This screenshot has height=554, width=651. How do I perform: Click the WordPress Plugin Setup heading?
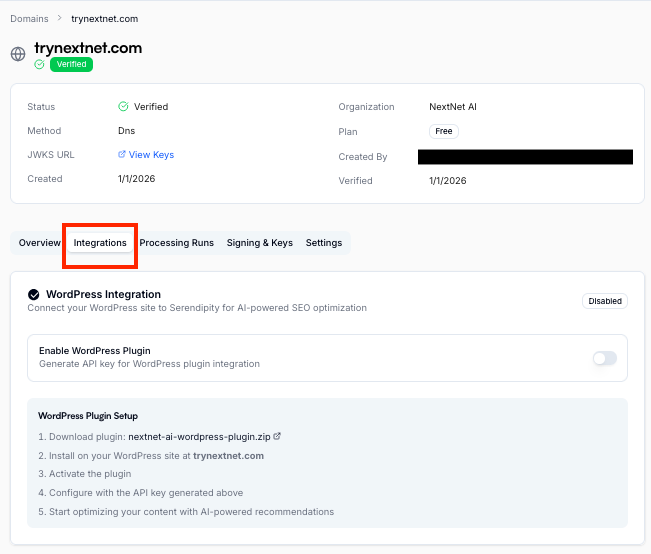point(88,416)
